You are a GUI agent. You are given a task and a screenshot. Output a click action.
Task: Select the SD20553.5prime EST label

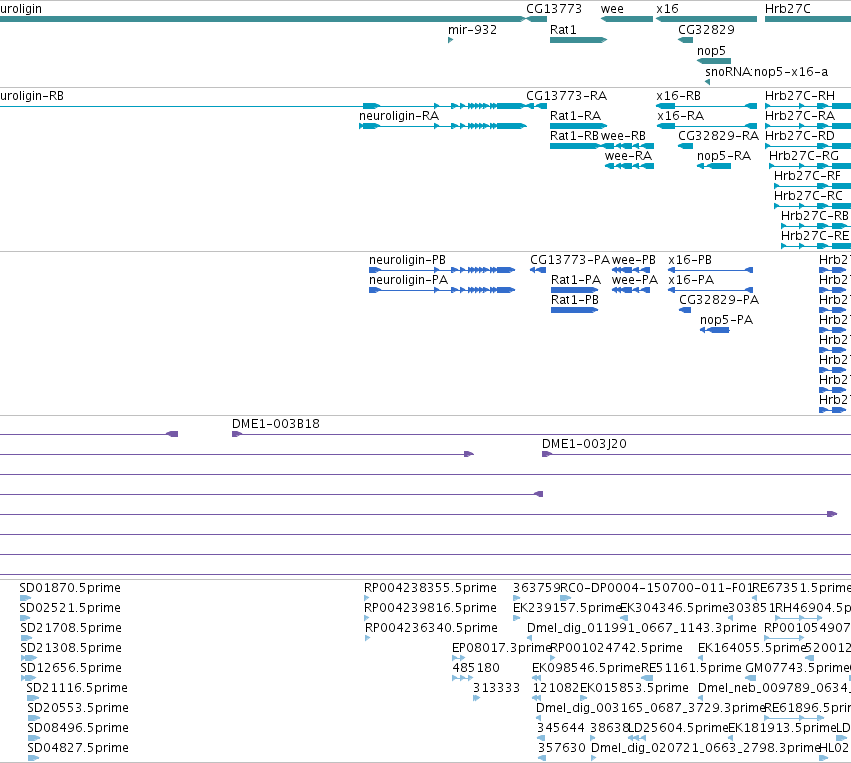pyautogui.click(x=78, y=708)
